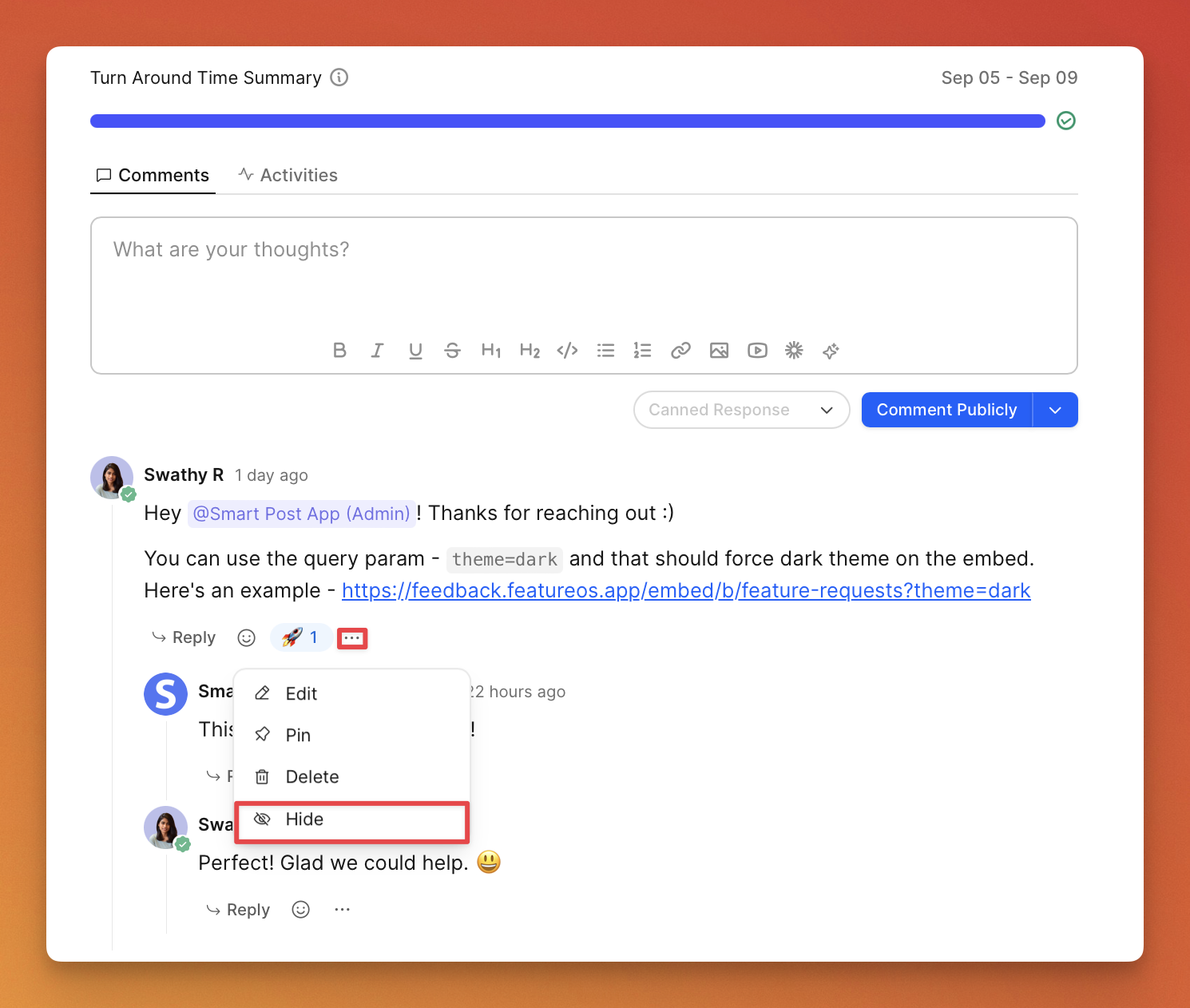Choose Delete from the comment menu

click(x=351, y=776)
